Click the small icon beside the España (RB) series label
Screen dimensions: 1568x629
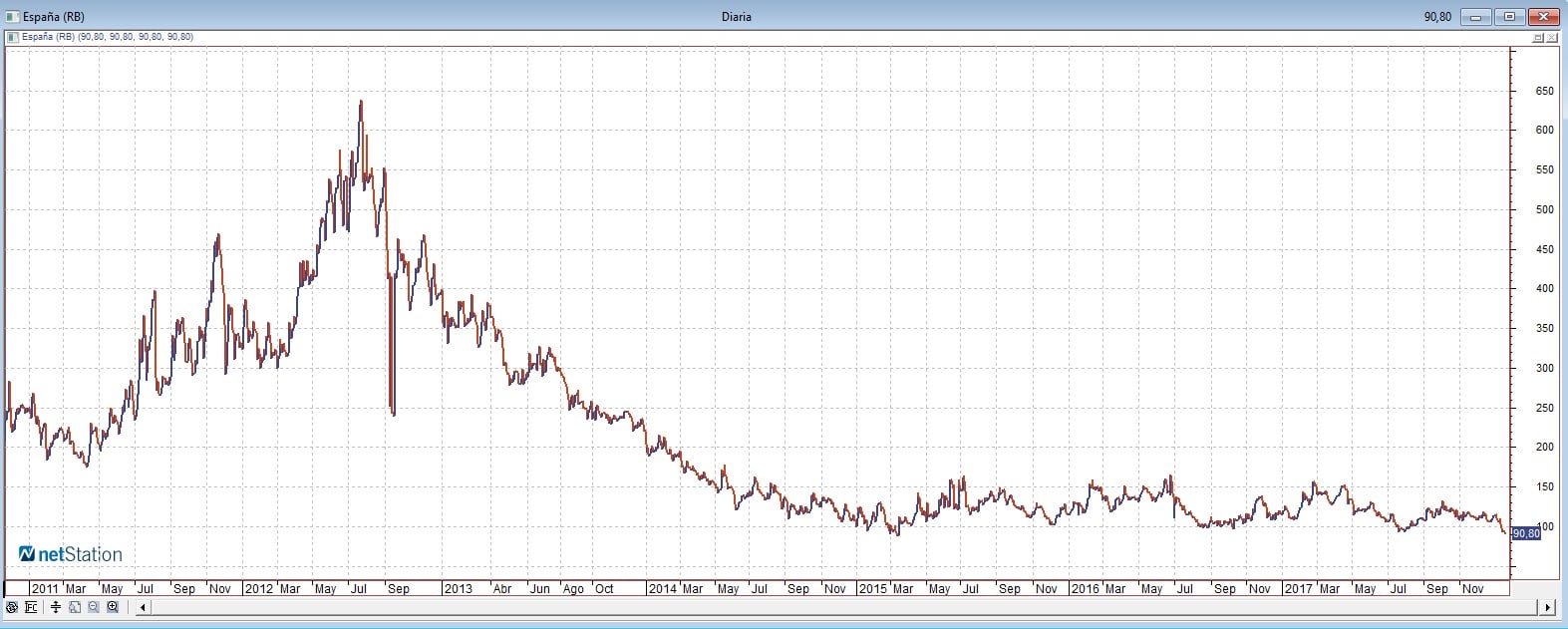point(12,37)
